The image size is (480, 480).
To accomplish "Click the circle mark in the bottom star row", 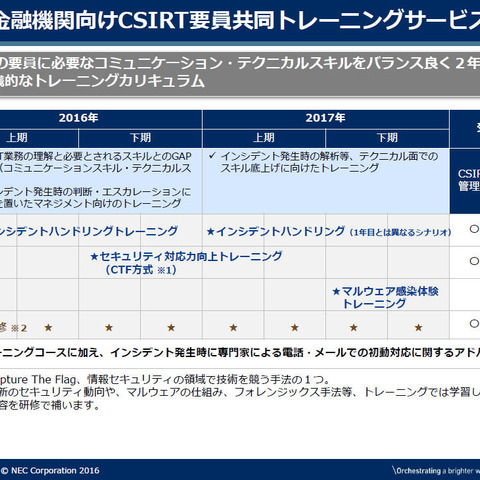I will point(474,323).
